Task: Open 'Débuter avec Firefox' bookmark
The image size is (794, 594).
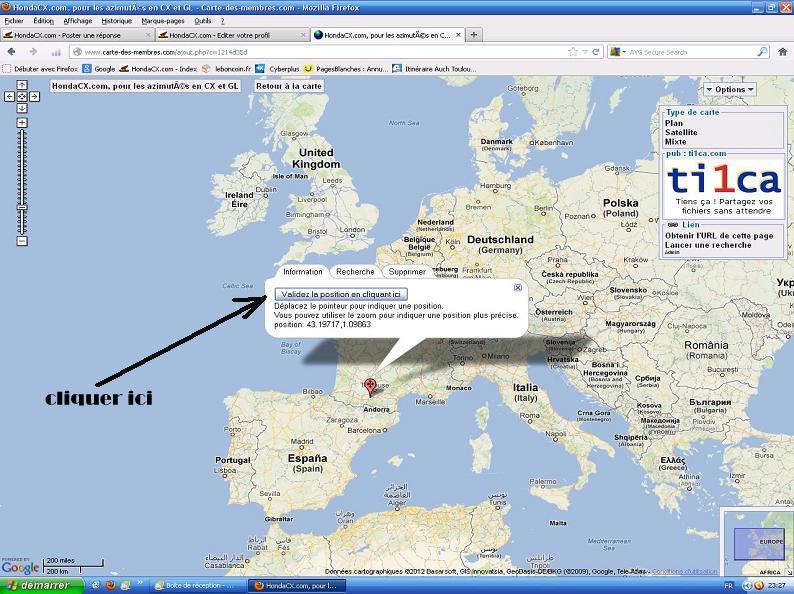Action: click(x=41, y=68)
